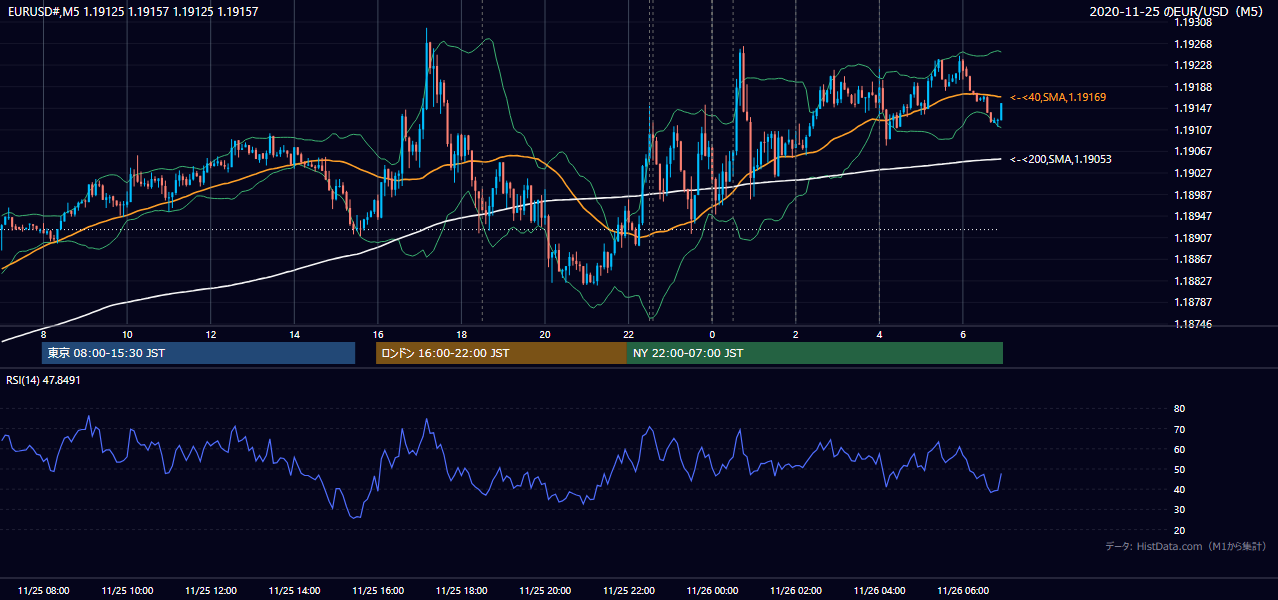Screen dimensions: 1278x600
Task: Click price level 1.18987 on the axis
Action: click(1194, 195)
